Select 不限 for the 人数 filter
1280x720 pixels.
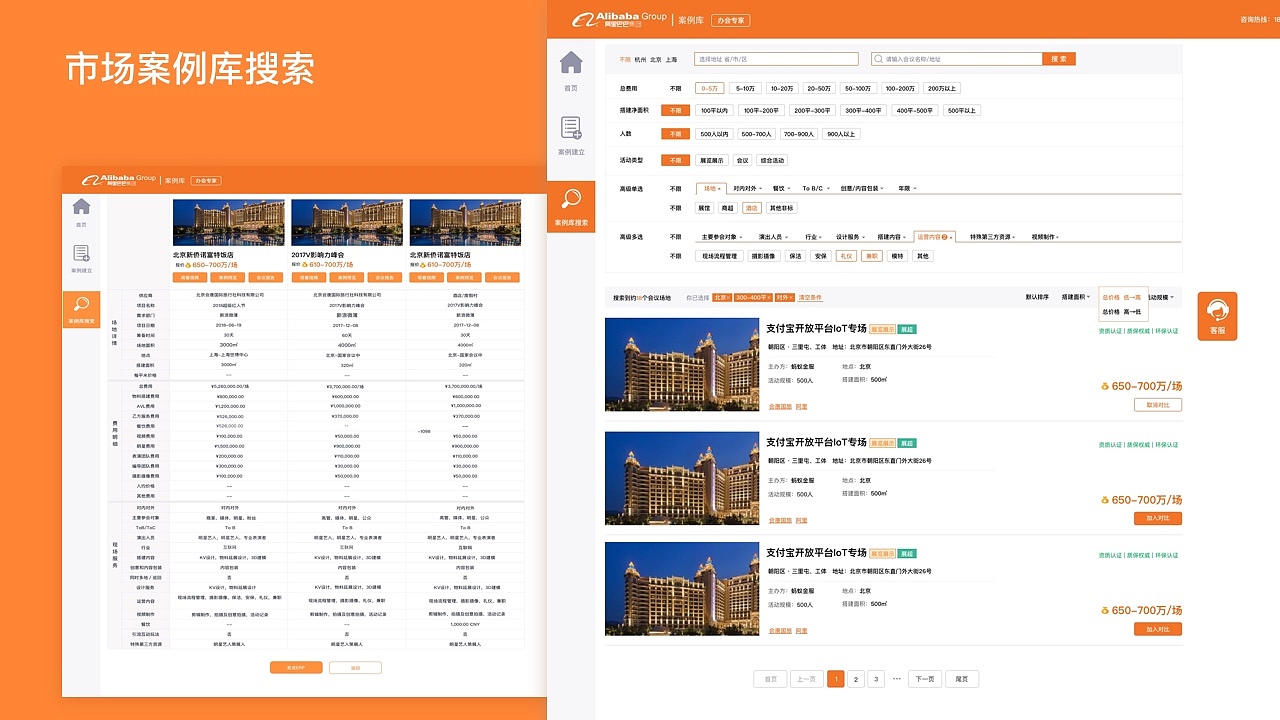pyautogui.click(x=675, y=134)
